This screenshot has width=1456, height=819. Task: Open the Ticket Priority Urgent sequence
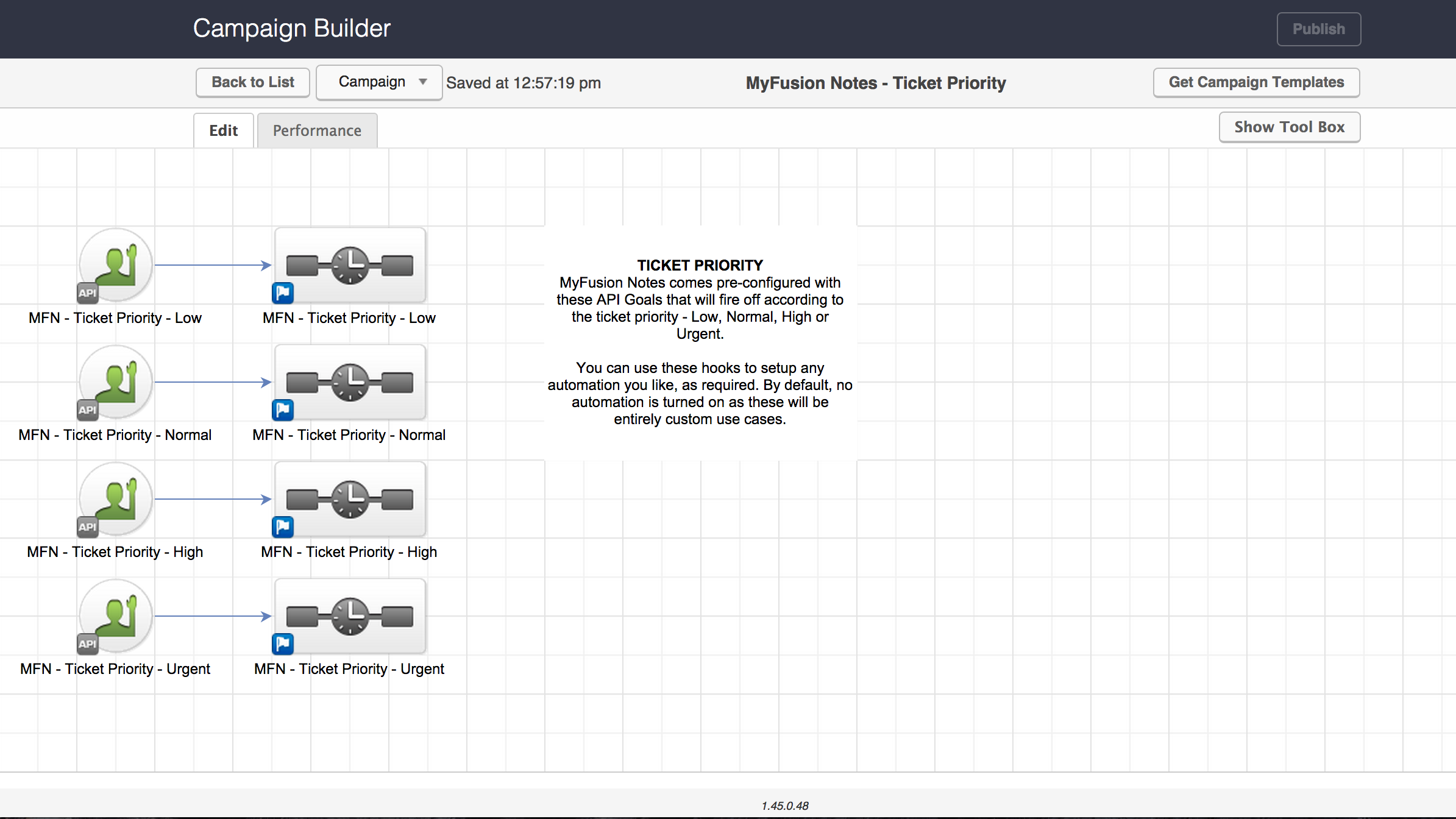(x=350, y=615)
